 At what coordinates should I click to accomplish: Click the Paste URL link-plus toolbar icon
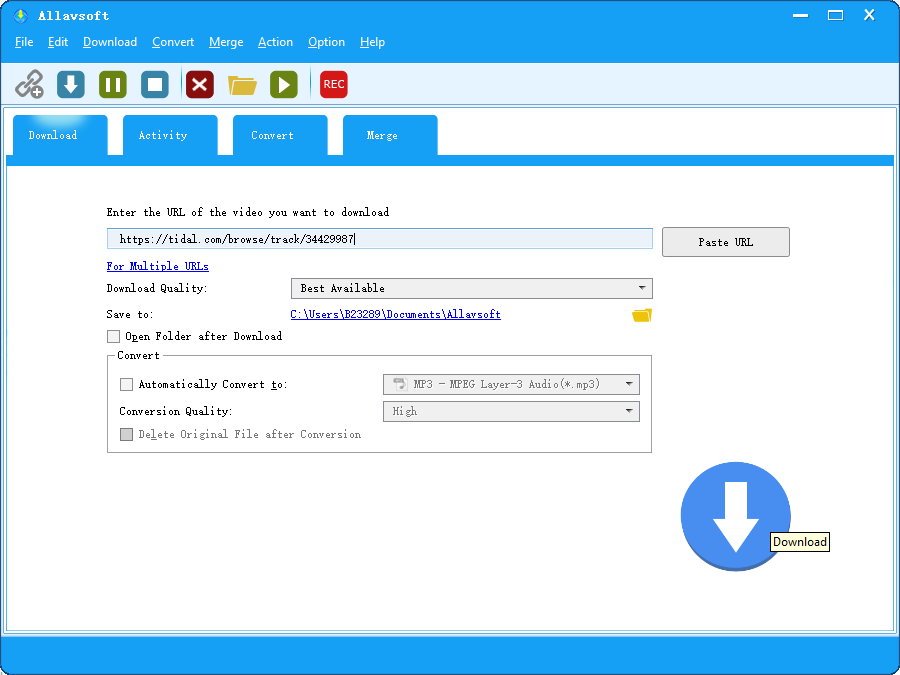tap(29, 84)
